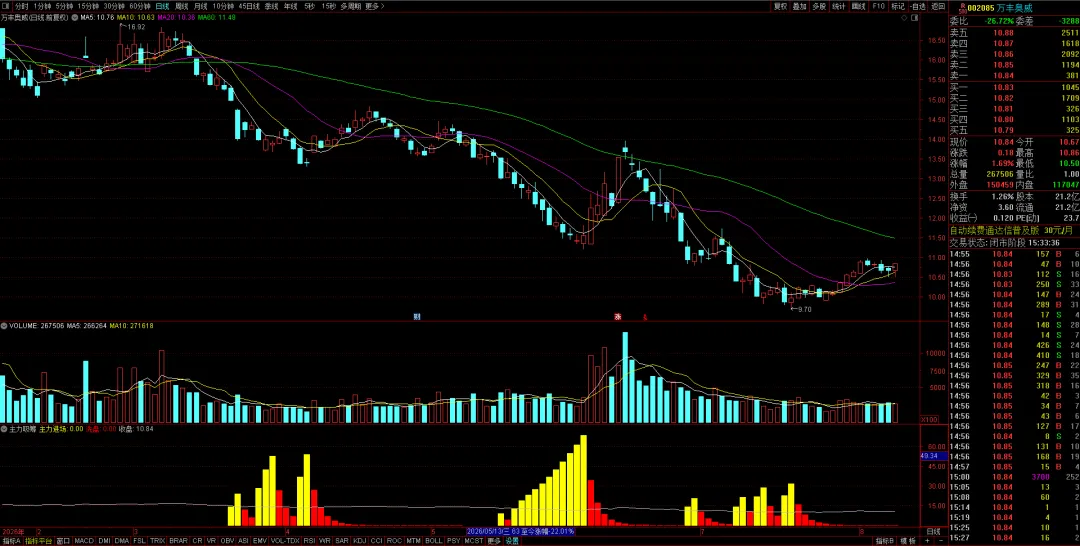Click the 002085 stock code
Screen dimensions: 1080x546
982,8
